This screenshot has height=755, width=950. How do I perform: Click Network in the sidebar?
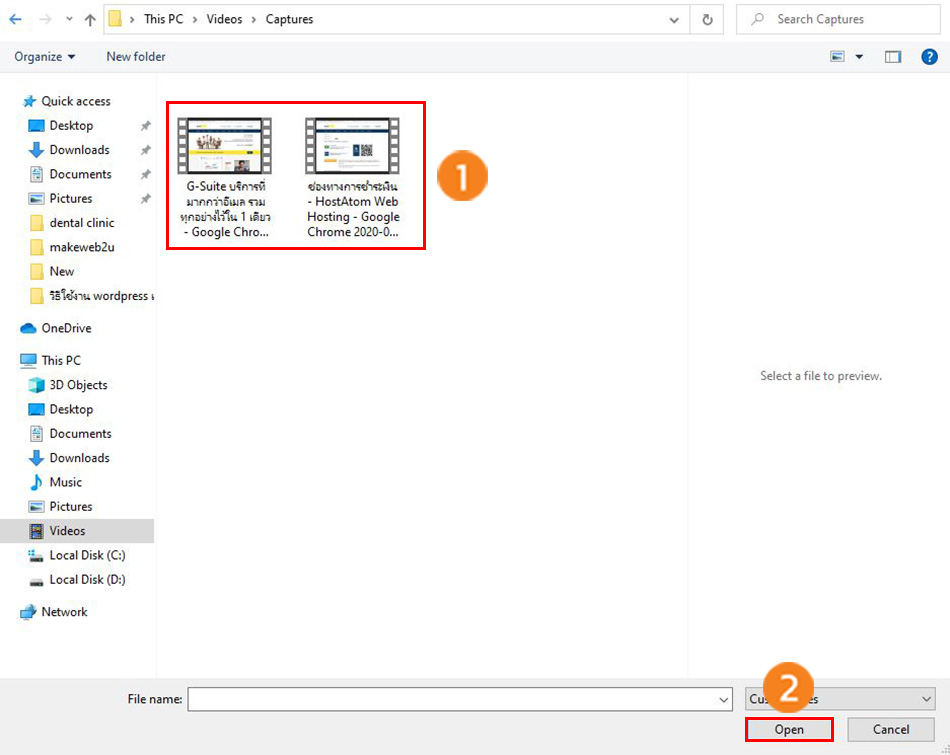coord(64,612)
